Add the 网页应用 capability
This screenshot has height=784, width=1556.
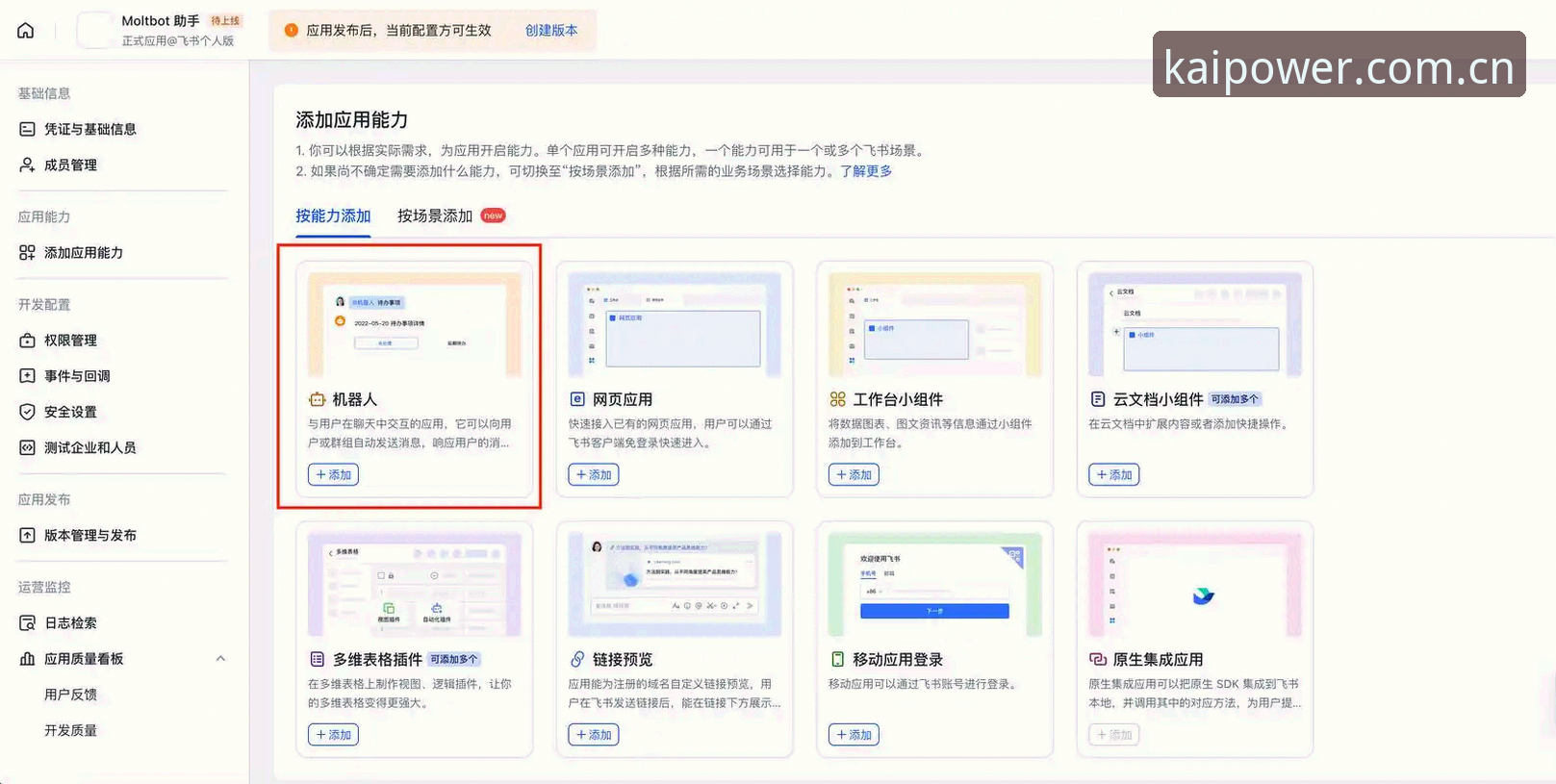[594, 474]
